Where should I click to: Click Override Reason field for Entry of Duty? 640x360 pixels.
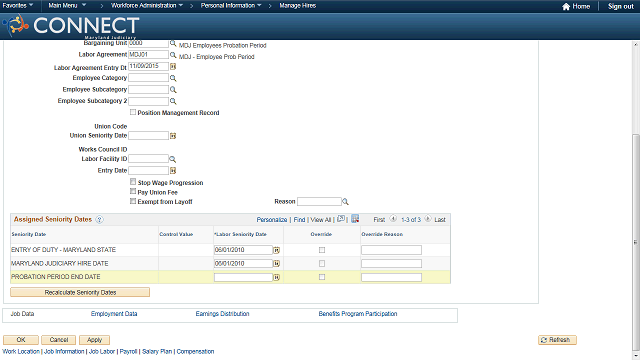391,250
